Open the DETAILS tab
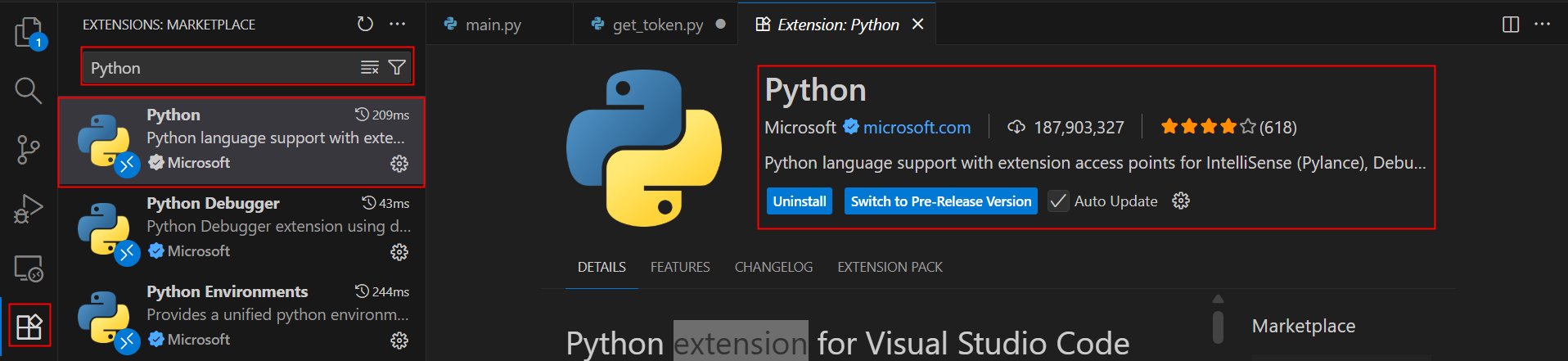Screen dimensions: 1568x361 coord(602,268)
